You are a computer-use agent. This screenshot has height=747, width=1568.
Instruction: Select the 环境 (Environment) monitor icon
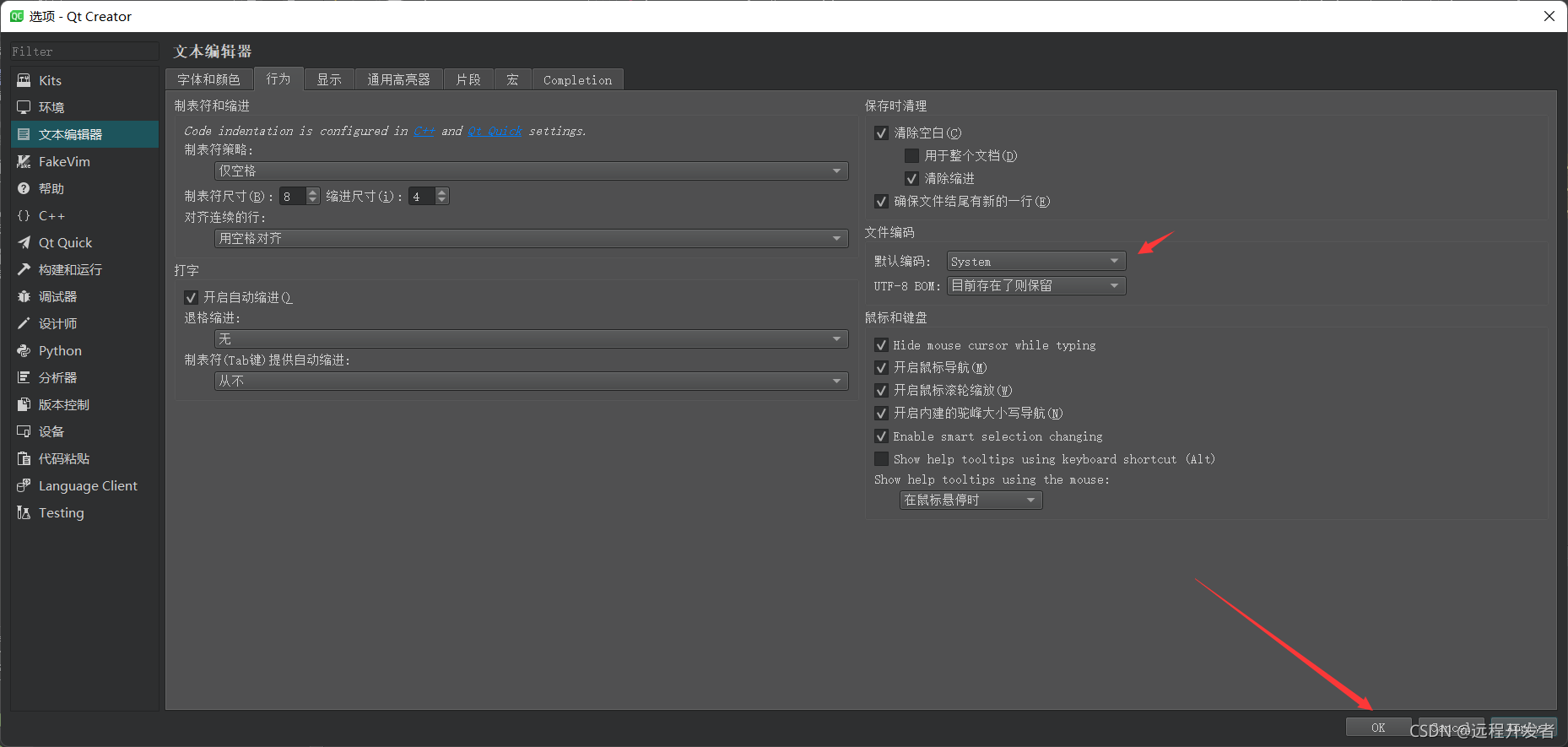[24, 107]
